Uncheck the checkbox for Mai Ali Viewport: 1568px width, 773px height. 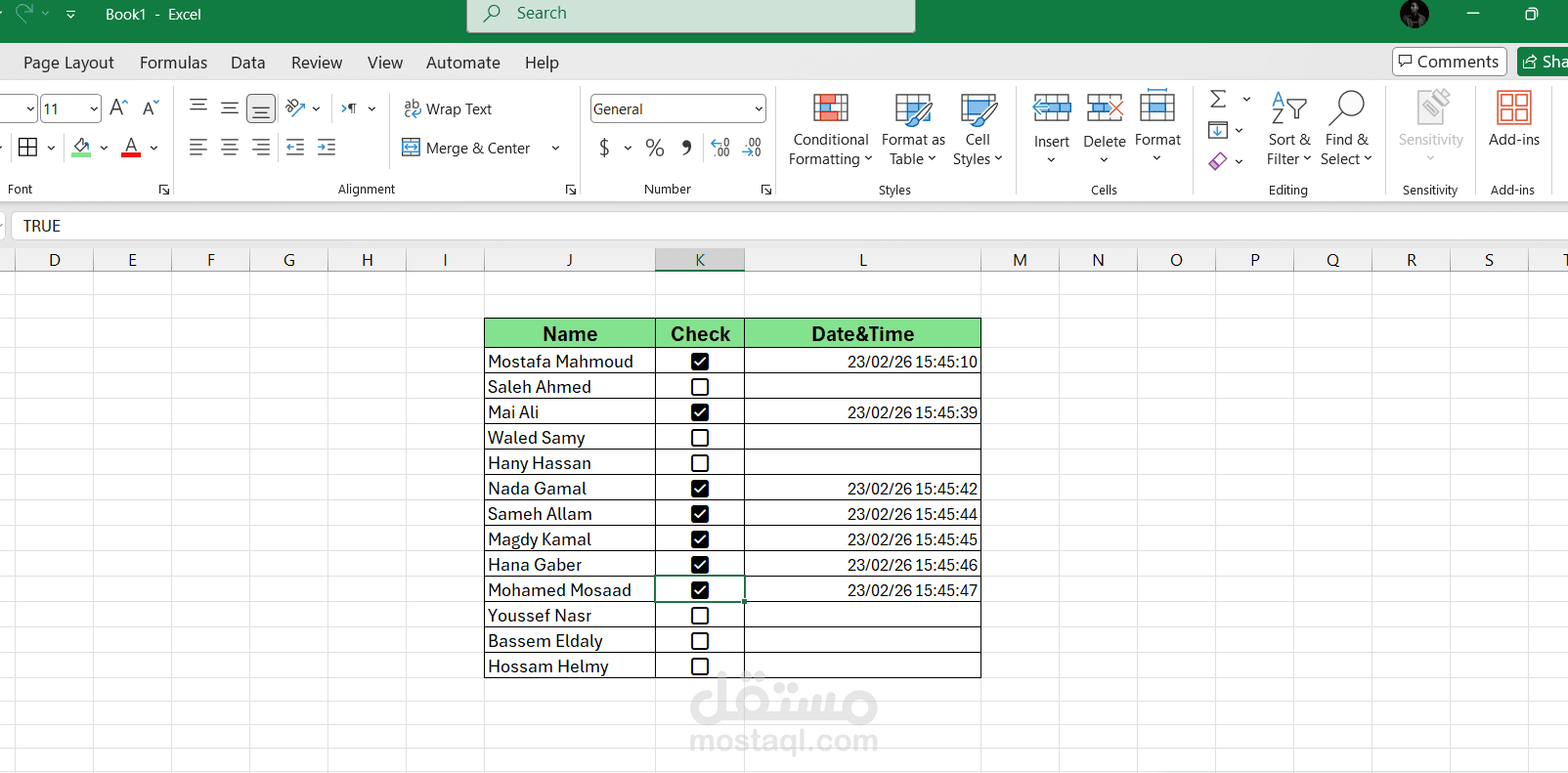pos(700,412)
